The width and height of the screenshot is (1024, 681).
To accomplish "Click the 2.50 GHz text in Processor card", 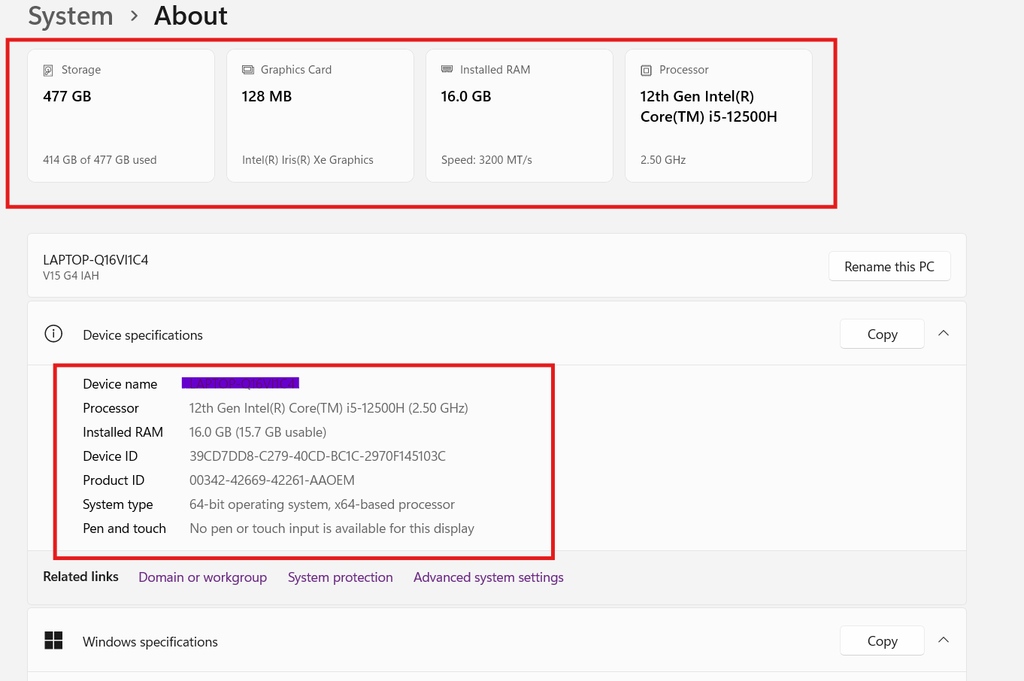I will pyautogui.click(x=663, y=160).
